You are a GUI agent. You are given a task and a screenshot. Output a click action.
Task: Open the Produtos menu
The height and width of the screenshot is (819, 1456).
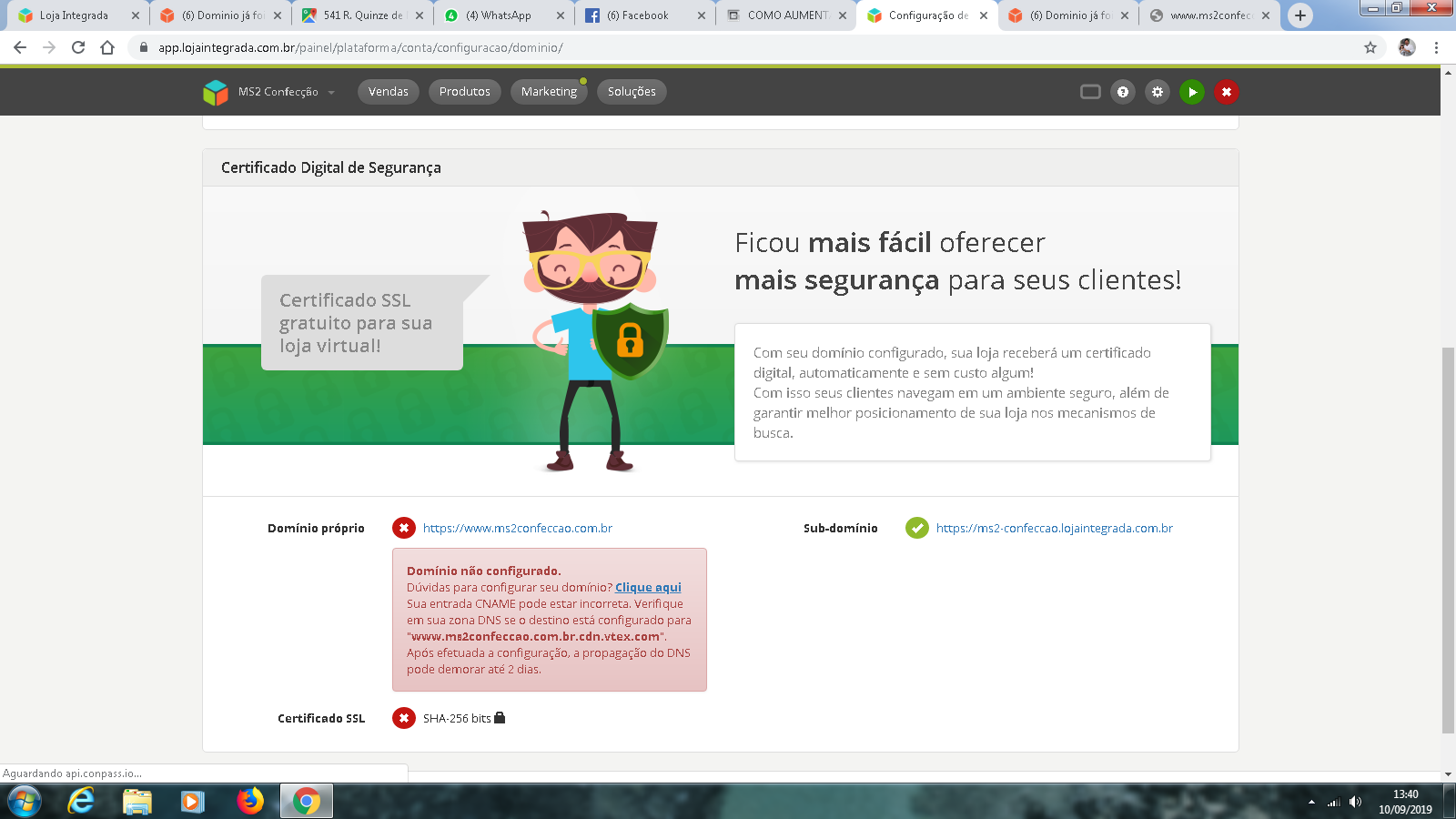[x=465, y=92]
